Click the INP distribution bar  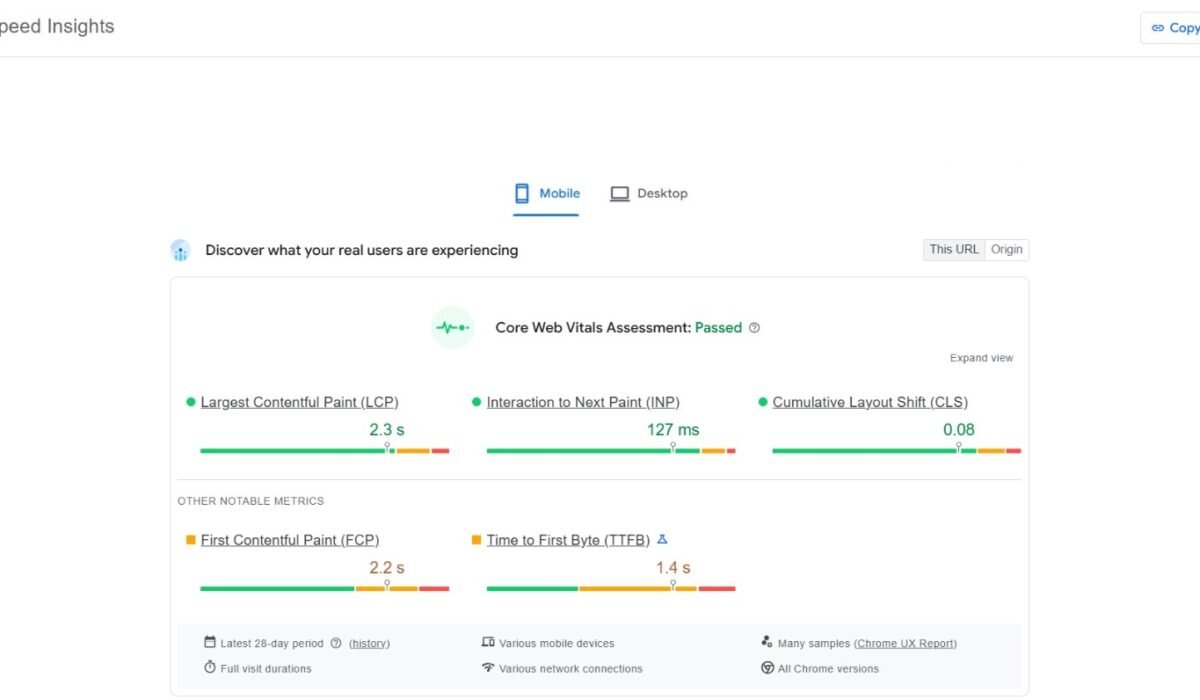611,451
